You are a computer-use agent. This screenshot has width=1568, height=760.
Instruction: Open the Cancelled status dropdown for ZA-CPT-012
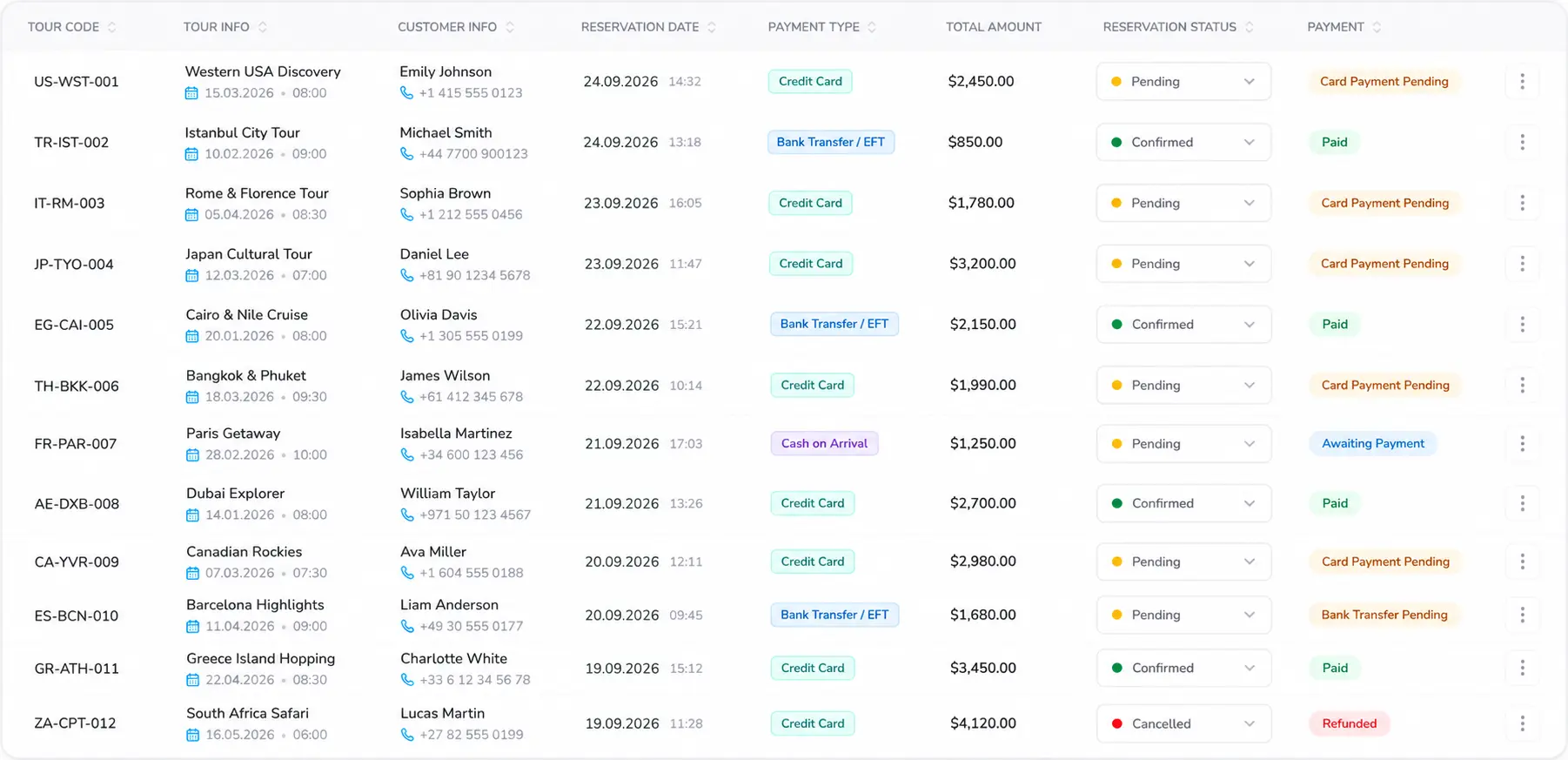tap(1183, 723)
